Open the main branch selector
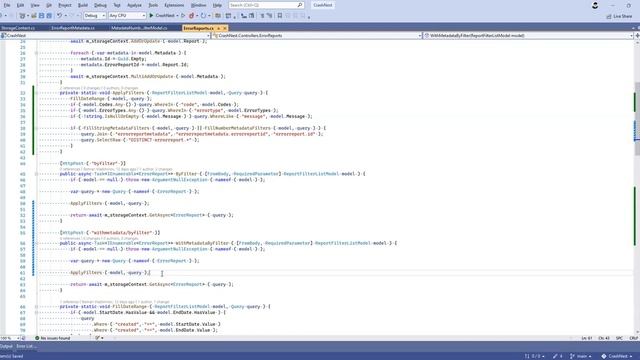Screen dimensions: 640x360 click(x=580, y=356)
